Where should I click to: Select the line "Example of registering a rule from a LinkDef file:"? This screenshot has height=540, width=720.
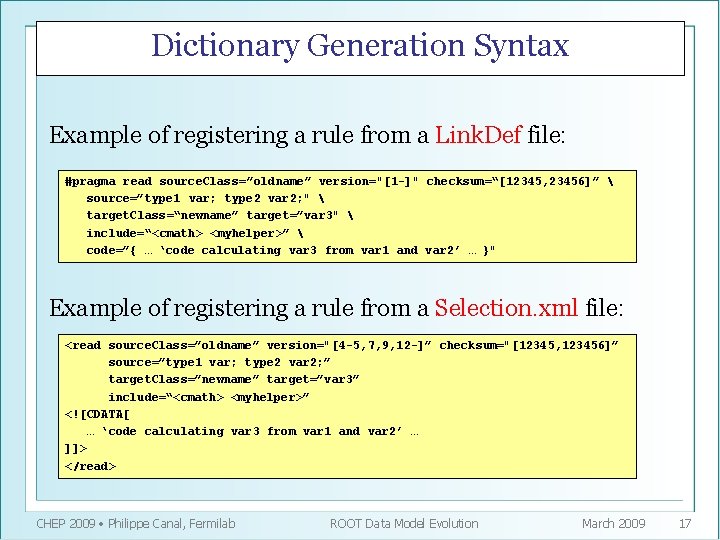click(x=307, y=135)
